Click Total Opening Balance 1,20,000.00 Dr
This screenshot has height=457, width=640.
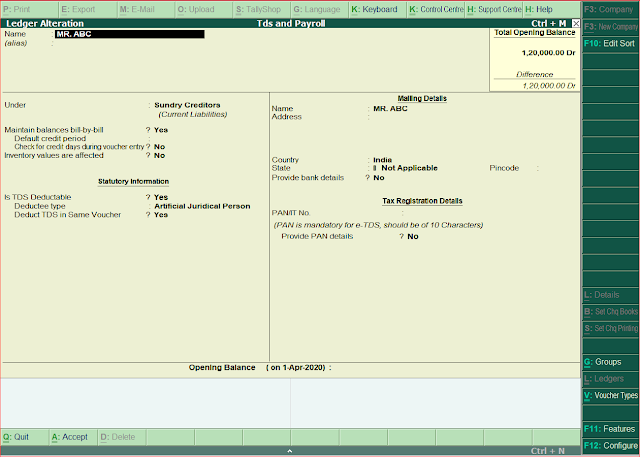(x=548, y=53)
